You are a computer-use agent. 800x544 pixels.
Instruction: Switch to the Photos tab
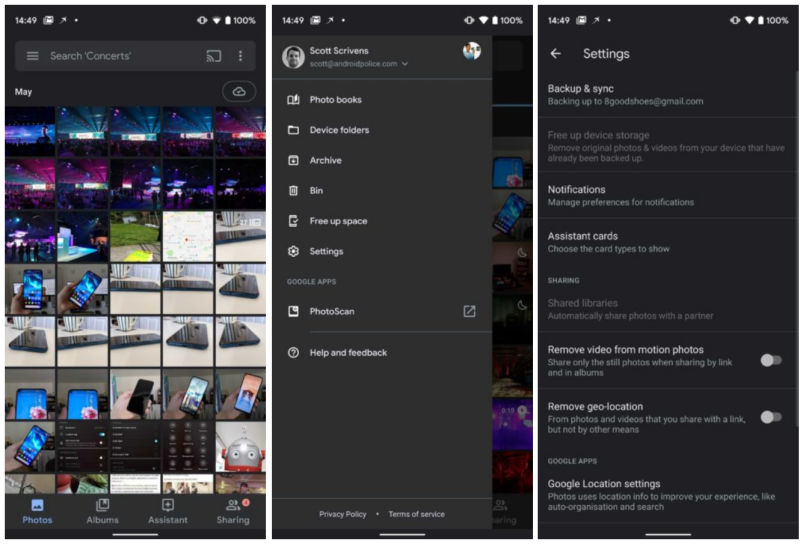37,512
